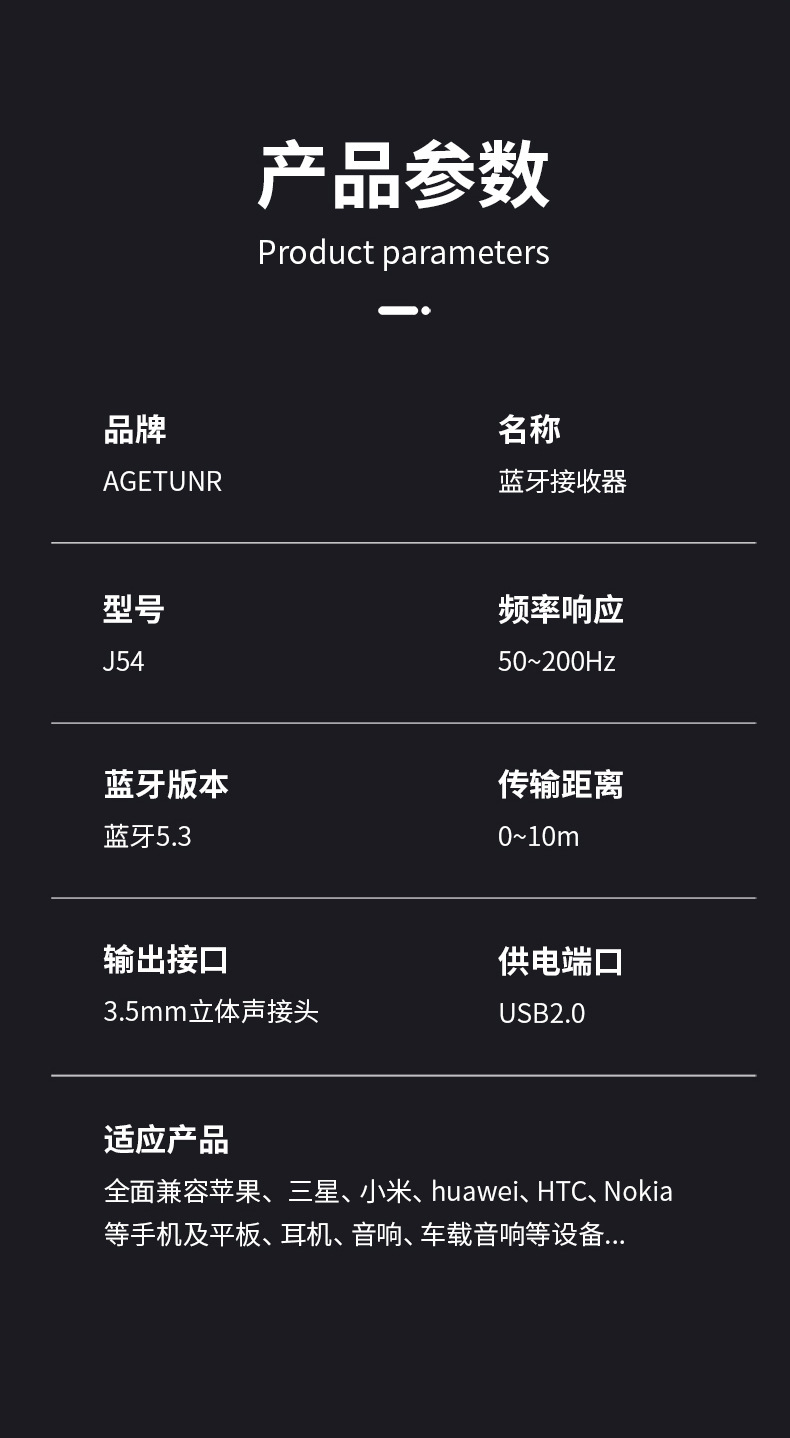
Task: Click the 50~200Hz frequency value
Action: pos(556,661)
